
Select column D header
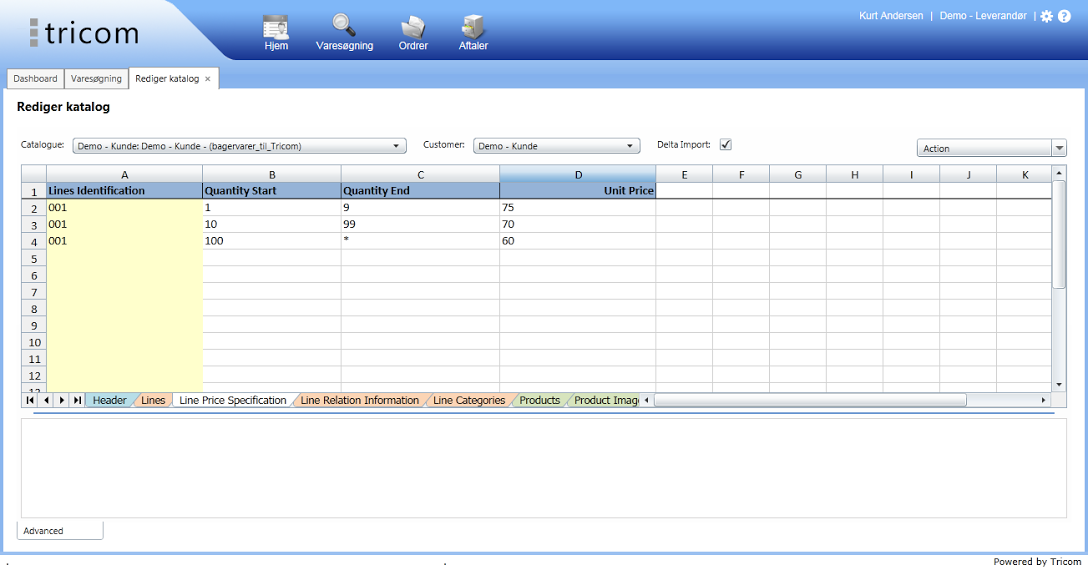[578, 174]
